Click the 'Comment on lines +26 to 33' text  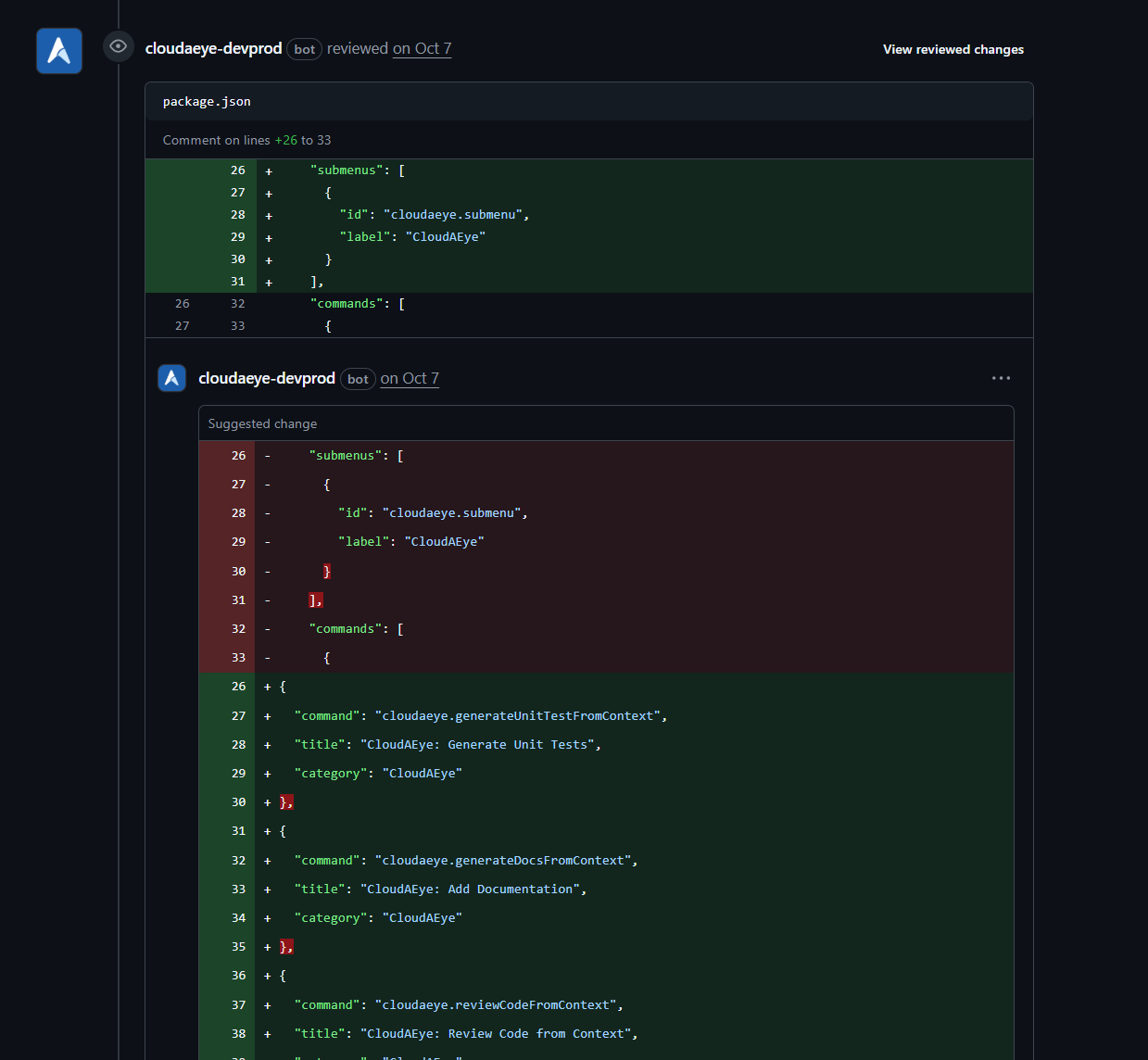246,140
